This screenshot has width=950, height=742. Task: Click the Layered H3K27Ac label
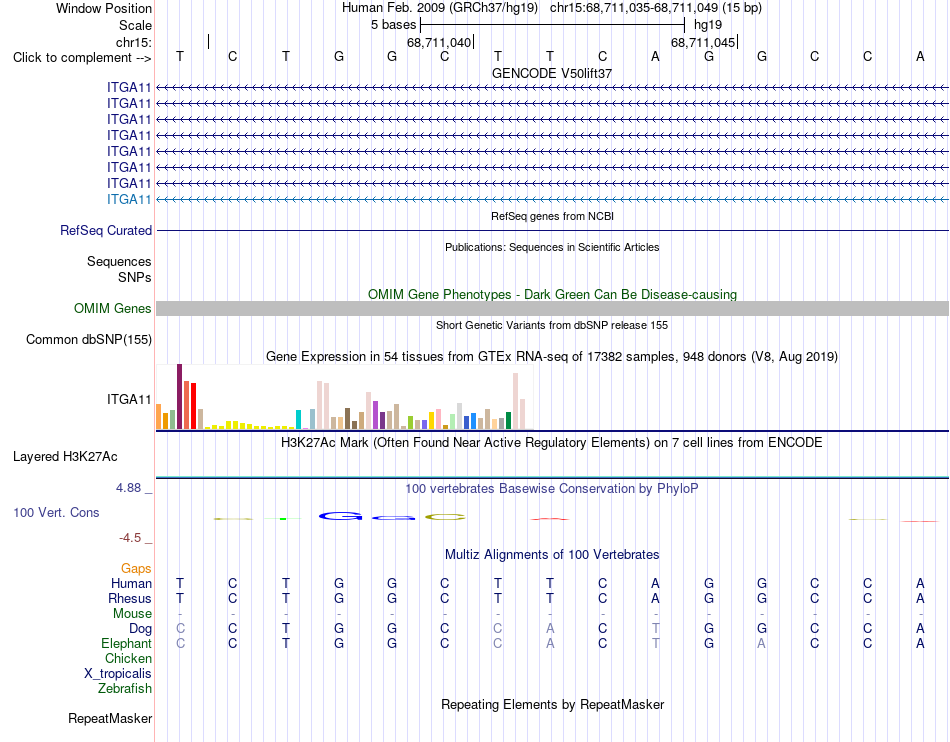(65, 457)
